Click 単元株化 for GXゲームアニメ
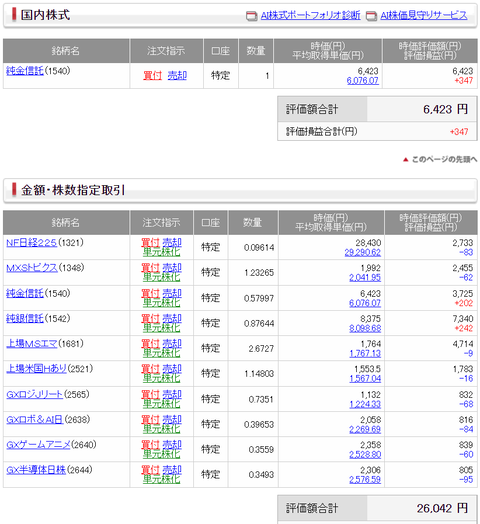The image size is (480, 524). click(x=161, y=454)
